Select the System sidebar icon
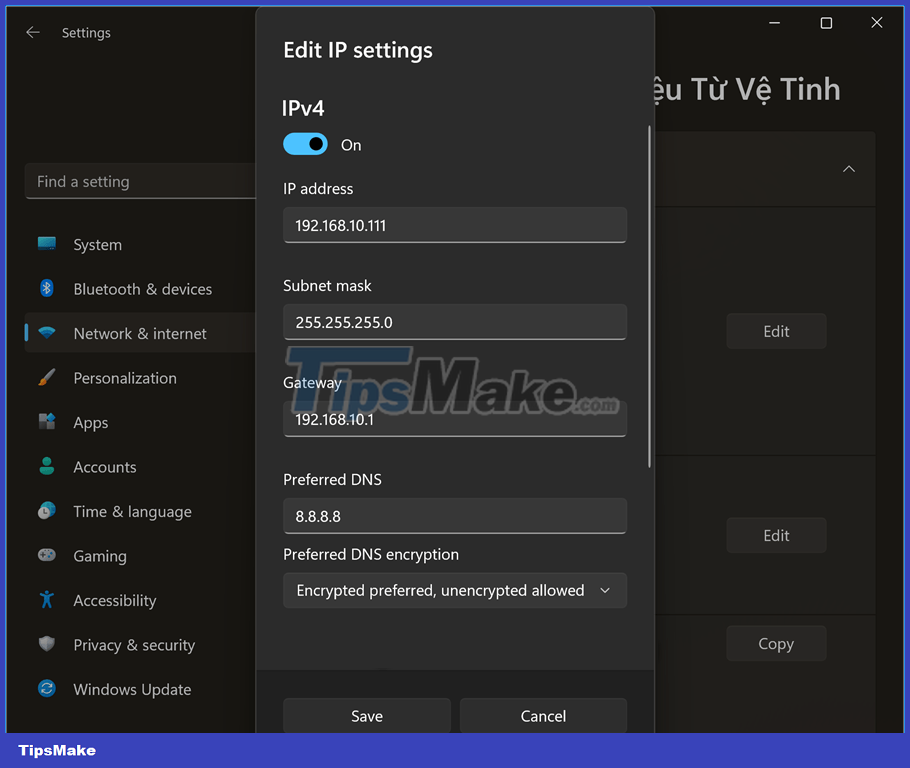Viewport: 910px width, 768px height. click(46, 244)
